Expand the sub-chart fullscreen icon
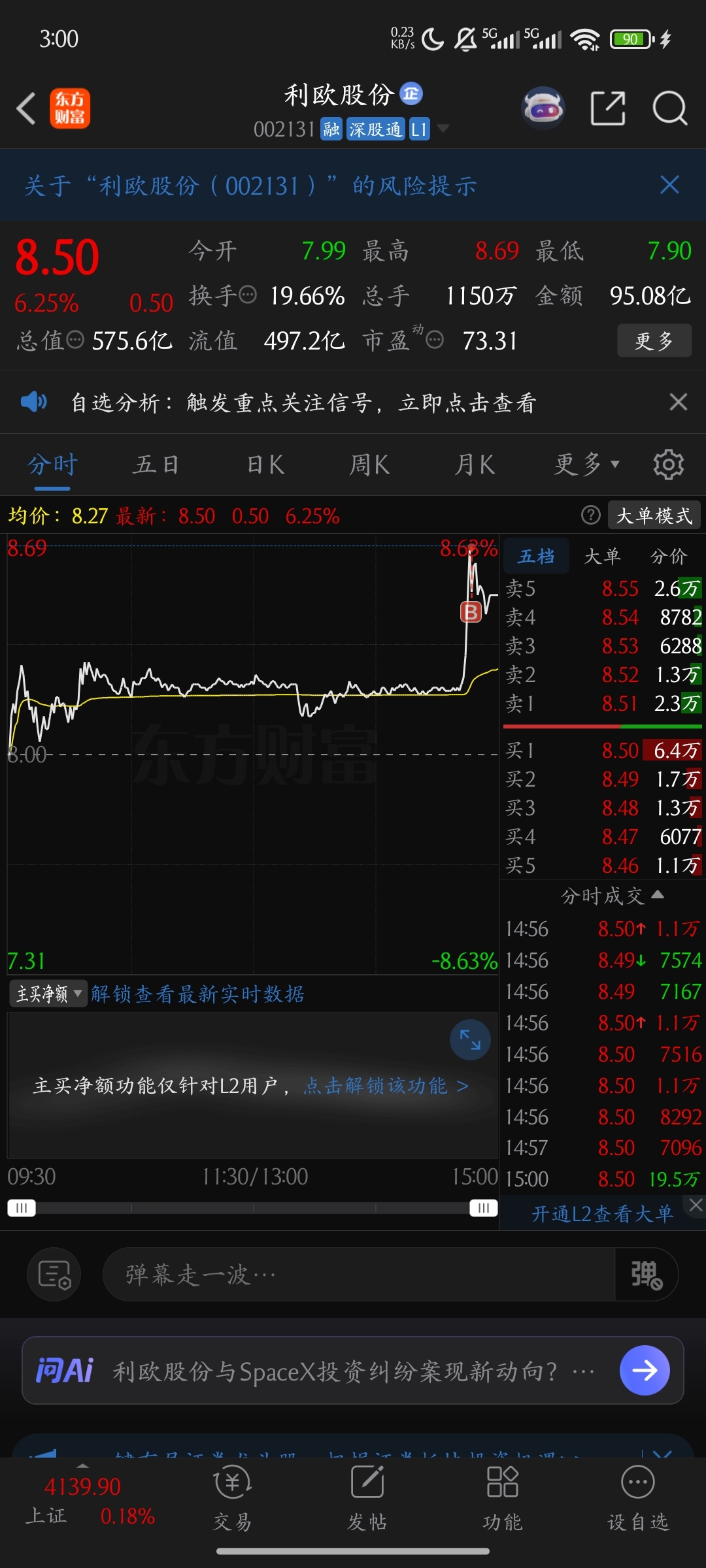 coord(470,1039)
